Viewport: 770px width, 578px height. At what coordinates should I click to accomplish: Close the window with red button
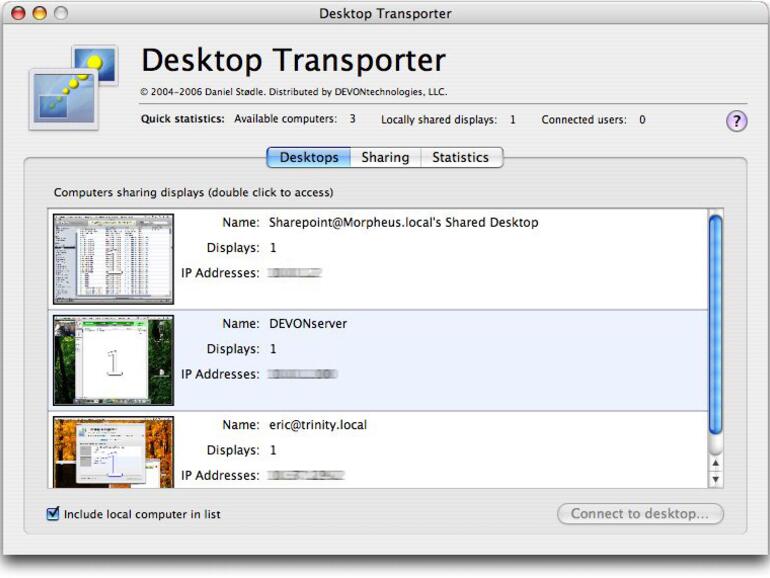pyautogui.click(x=18, y=13)
